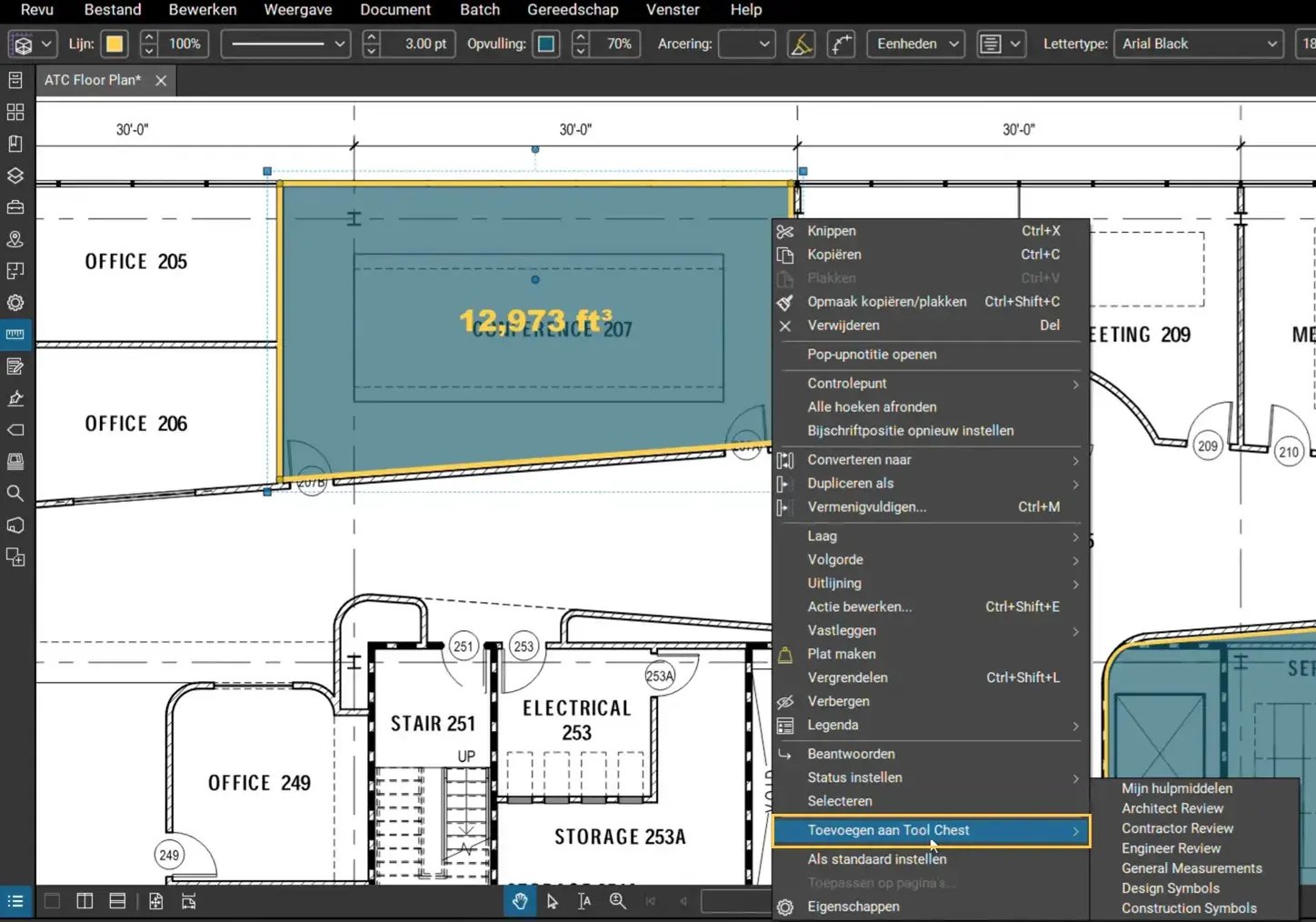1316x922 pixels.
Task: Click the teal Opvulling color swatch
Action: 546,44
